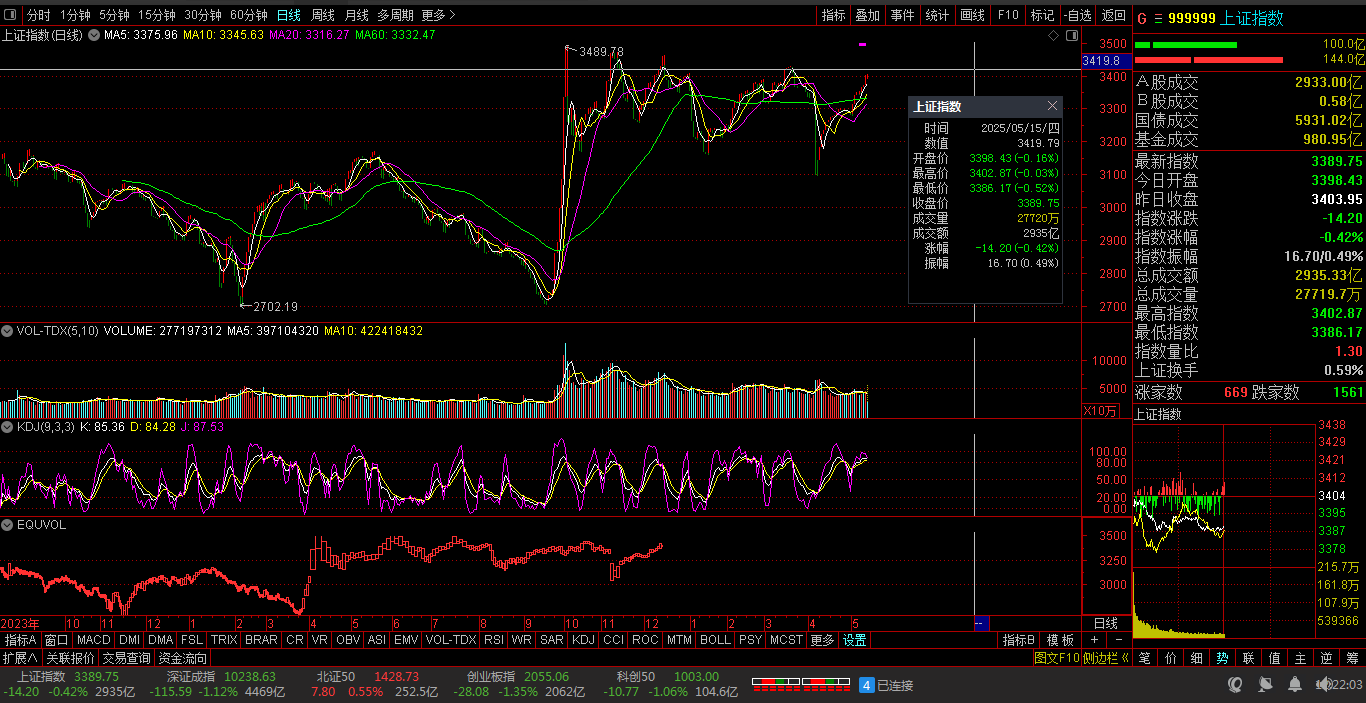
Task: Select the BRAR indicator tab
Action: click(261, 640)
